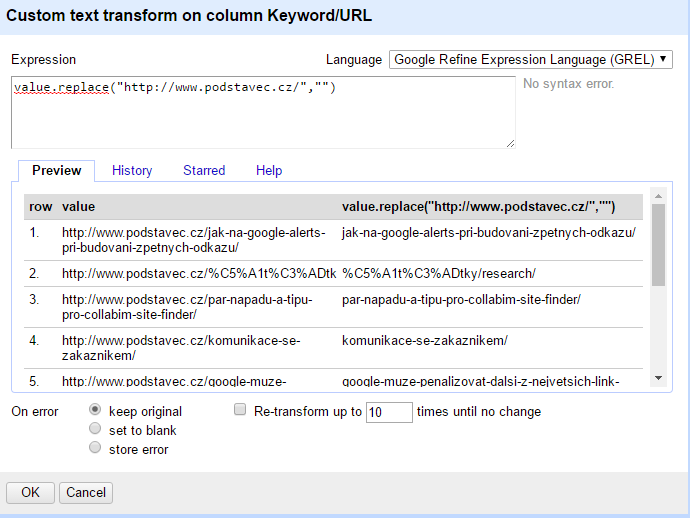
Task: Click the preview scroll down arrow
Action: (x=658, y=378)
